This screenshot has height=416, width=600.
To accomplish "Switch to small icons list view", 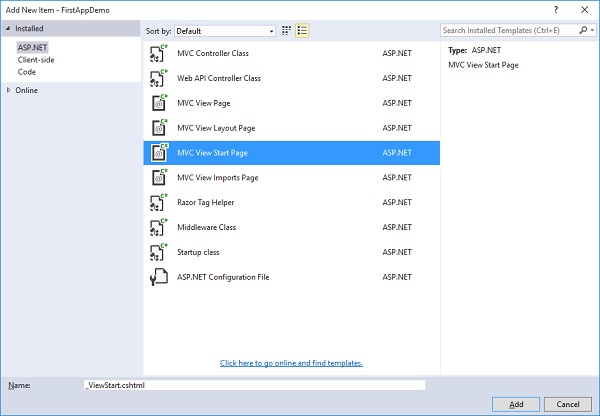I will point(302,31).
